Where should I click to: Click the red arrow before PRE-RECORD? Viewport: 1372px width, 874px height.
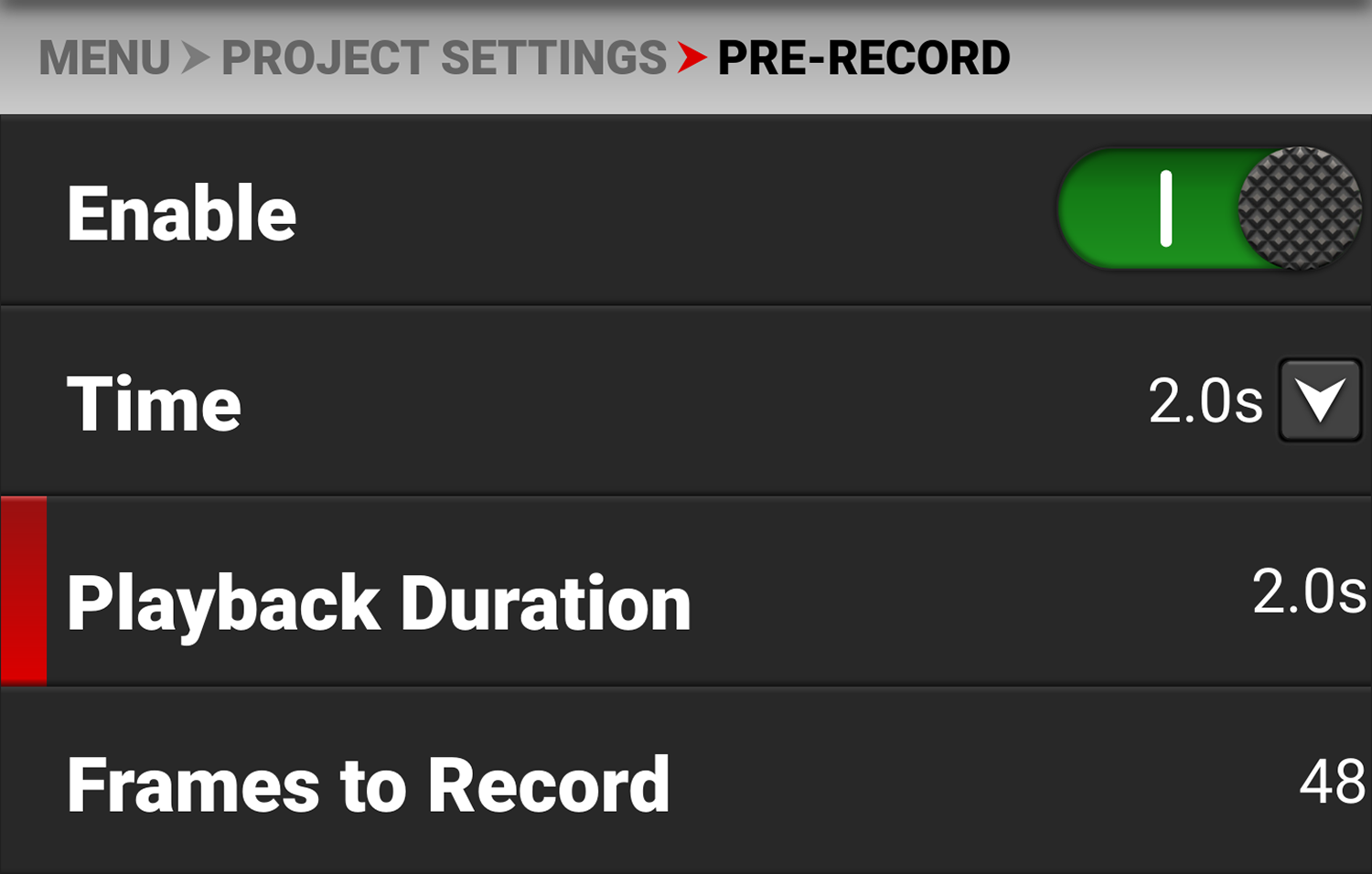[691, 59]
